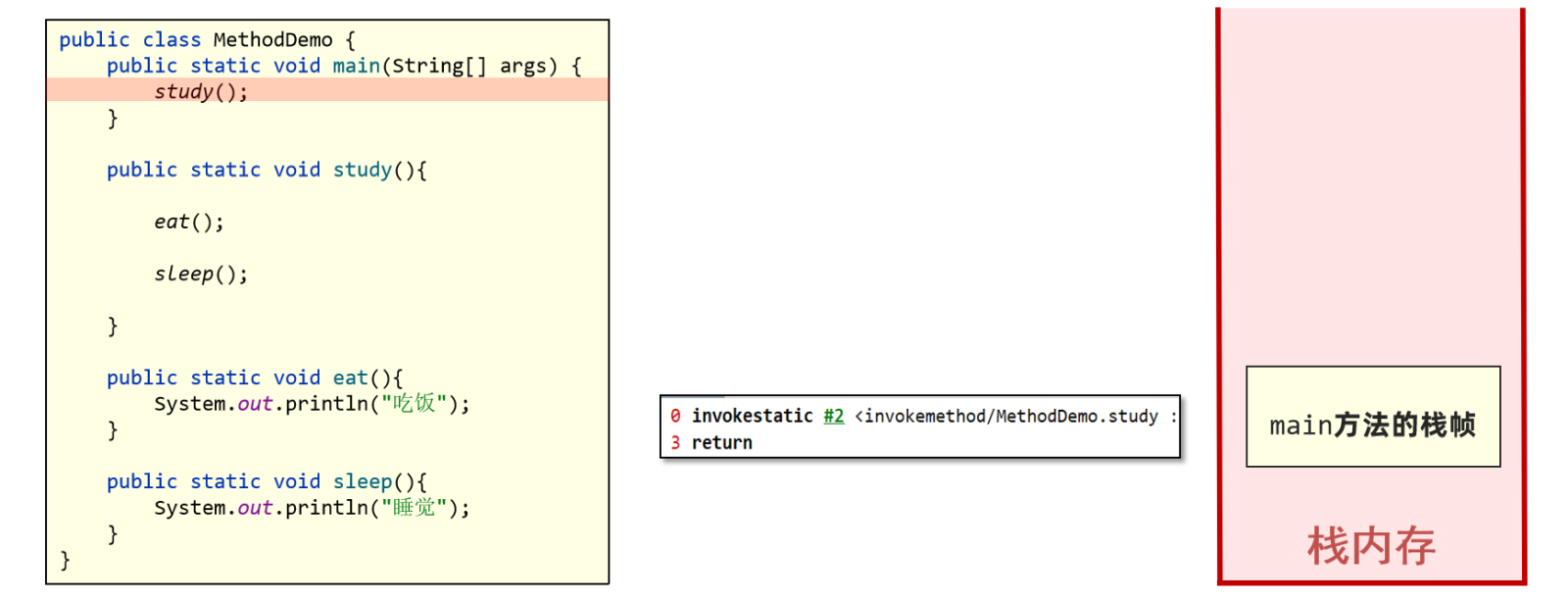Click bytecode offset number 0
The width and height of the screenshot is (1568, 602).
675,416
